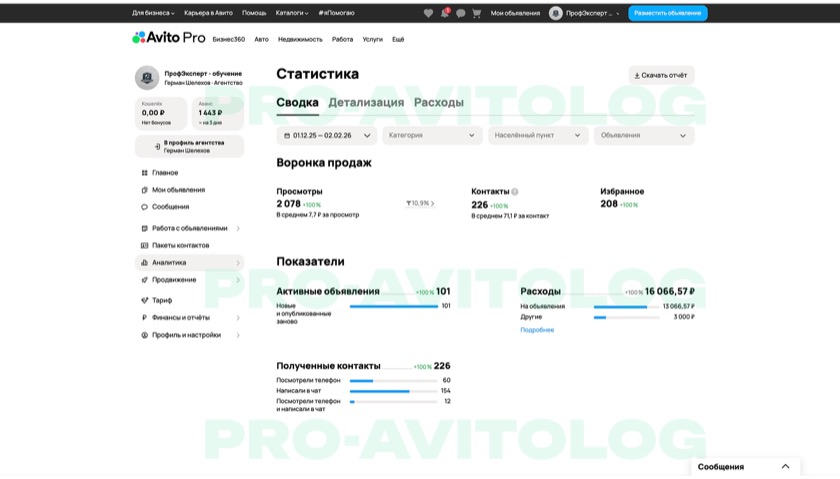
Task: Open shopping cart icon
Action: pyautogui.click(x=477, y=13)
